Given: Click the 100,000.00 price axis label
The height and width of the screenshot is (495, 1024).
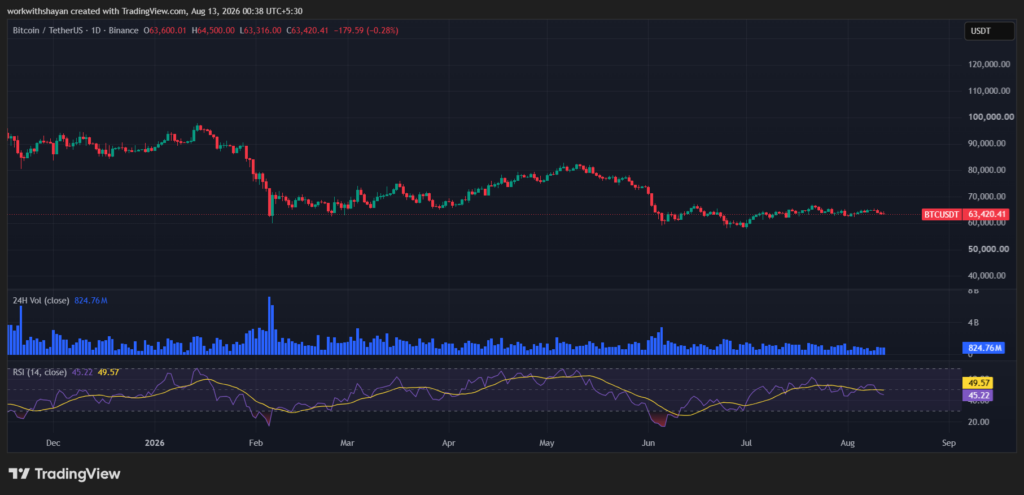Looking at the screenshot, I should tap(989, 118).
